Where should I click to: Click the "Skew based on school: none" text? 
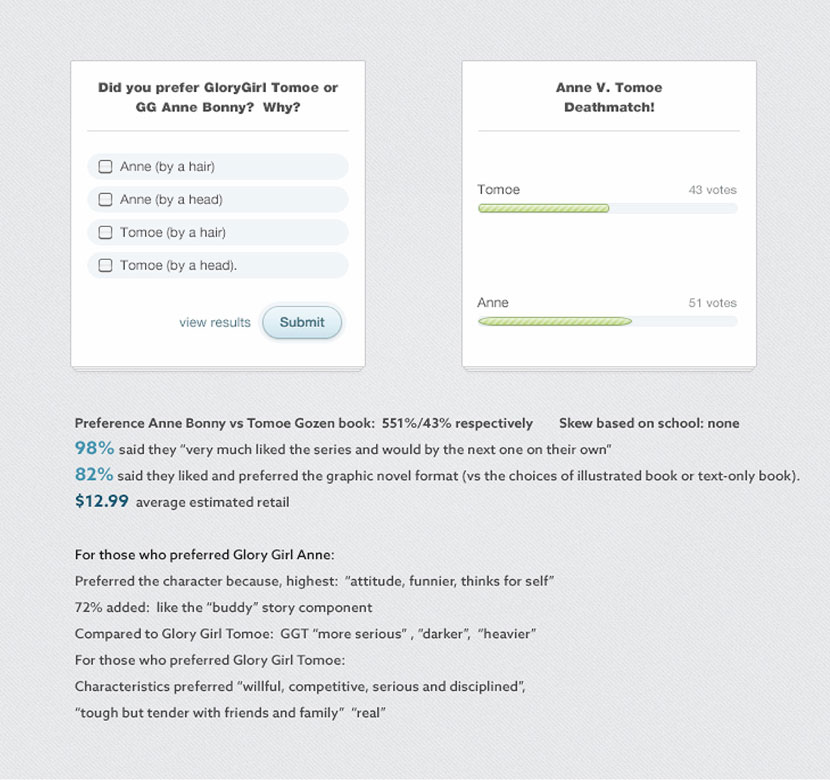pyautogui.click(x=649, y=423)
